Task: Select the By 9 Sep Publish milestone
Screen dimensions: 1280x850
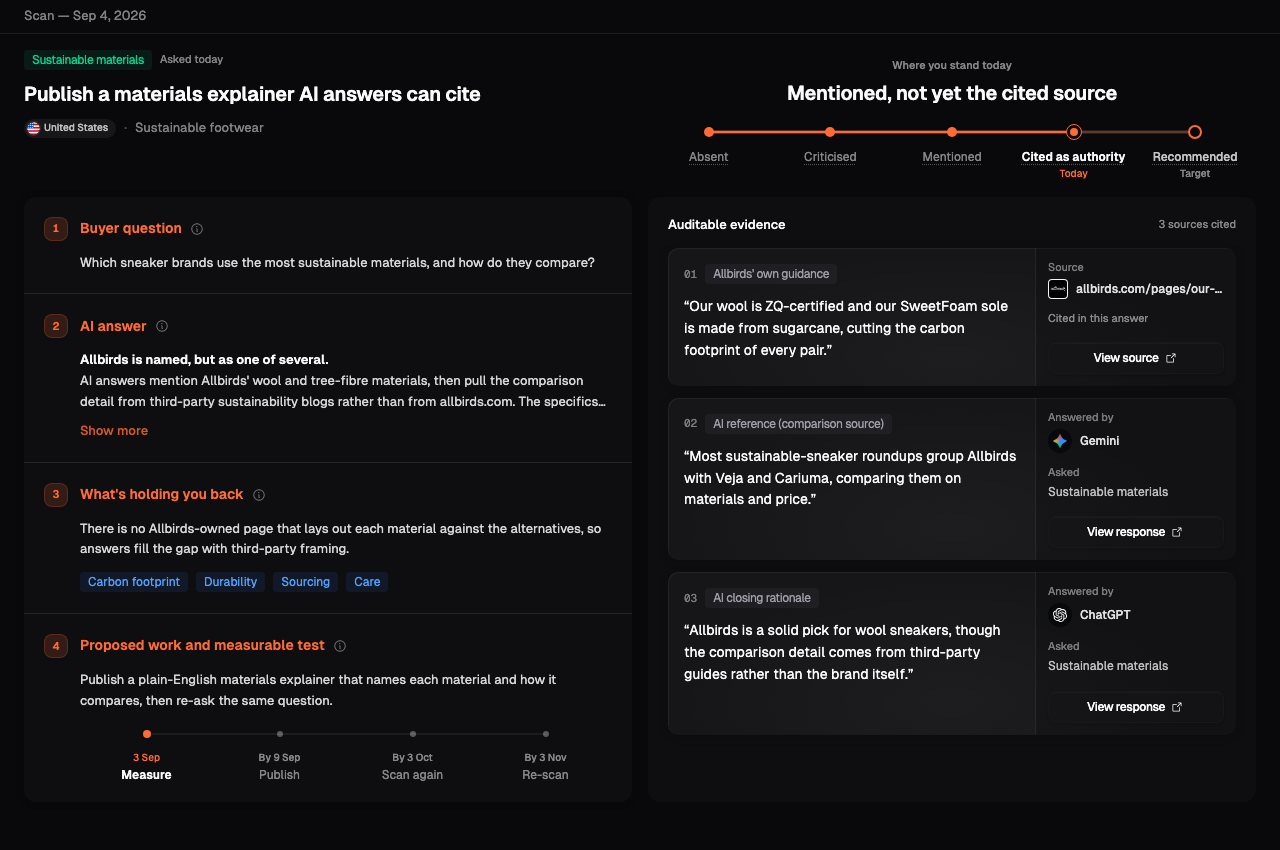Action: click(279, 765)
